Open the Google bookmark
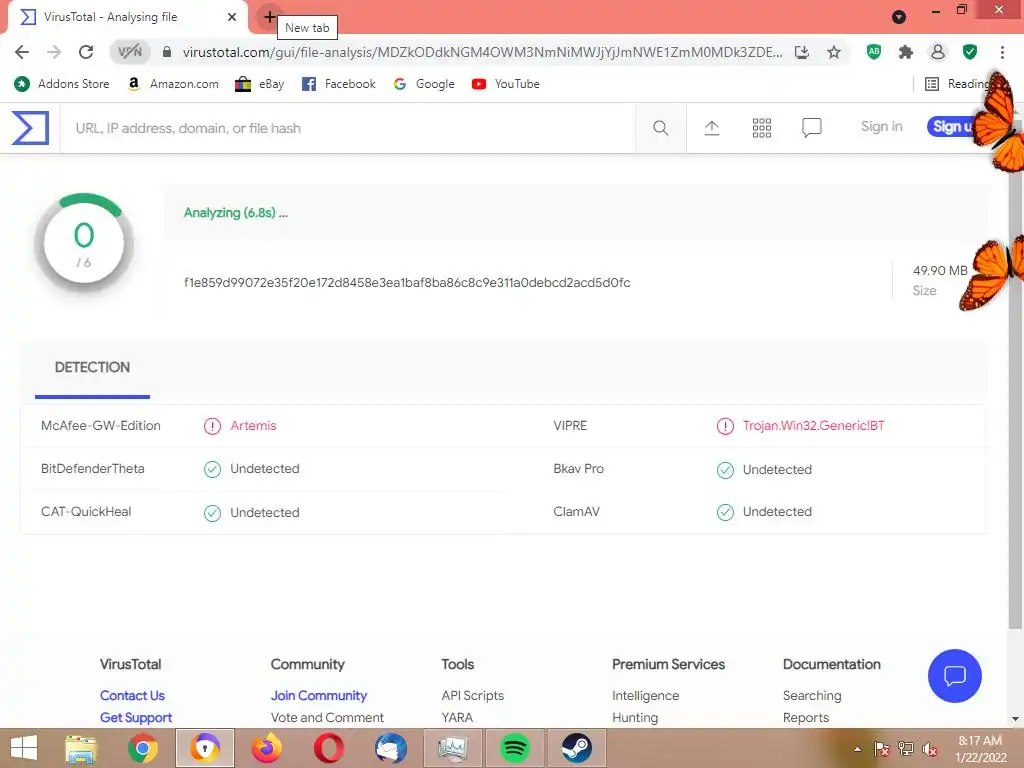The width and height of the screenshot is (1024, 768). (x=424, y=84)
